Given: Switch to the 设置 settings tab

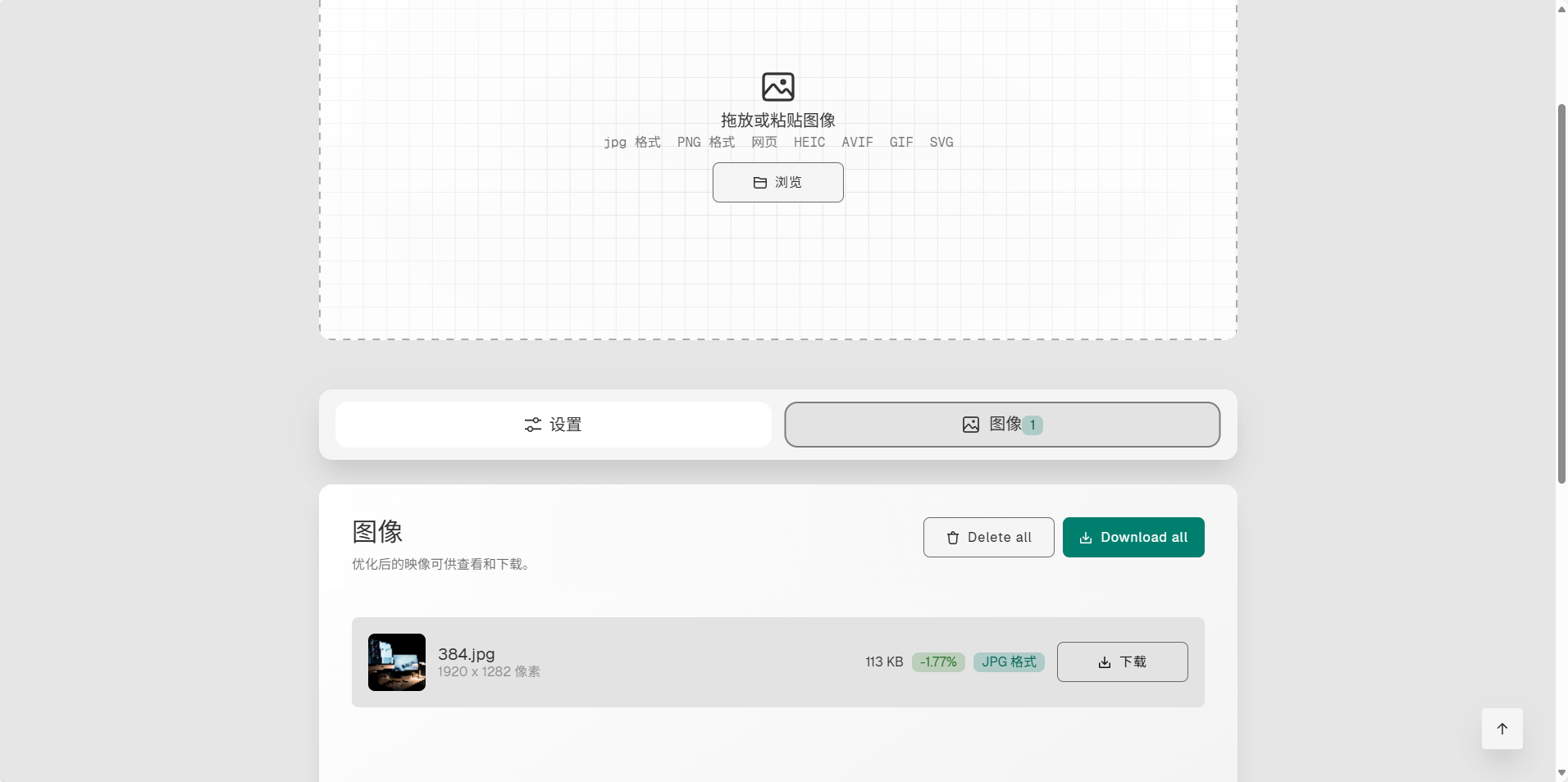Looking at the screenshot, I should (x=553, y=425).
